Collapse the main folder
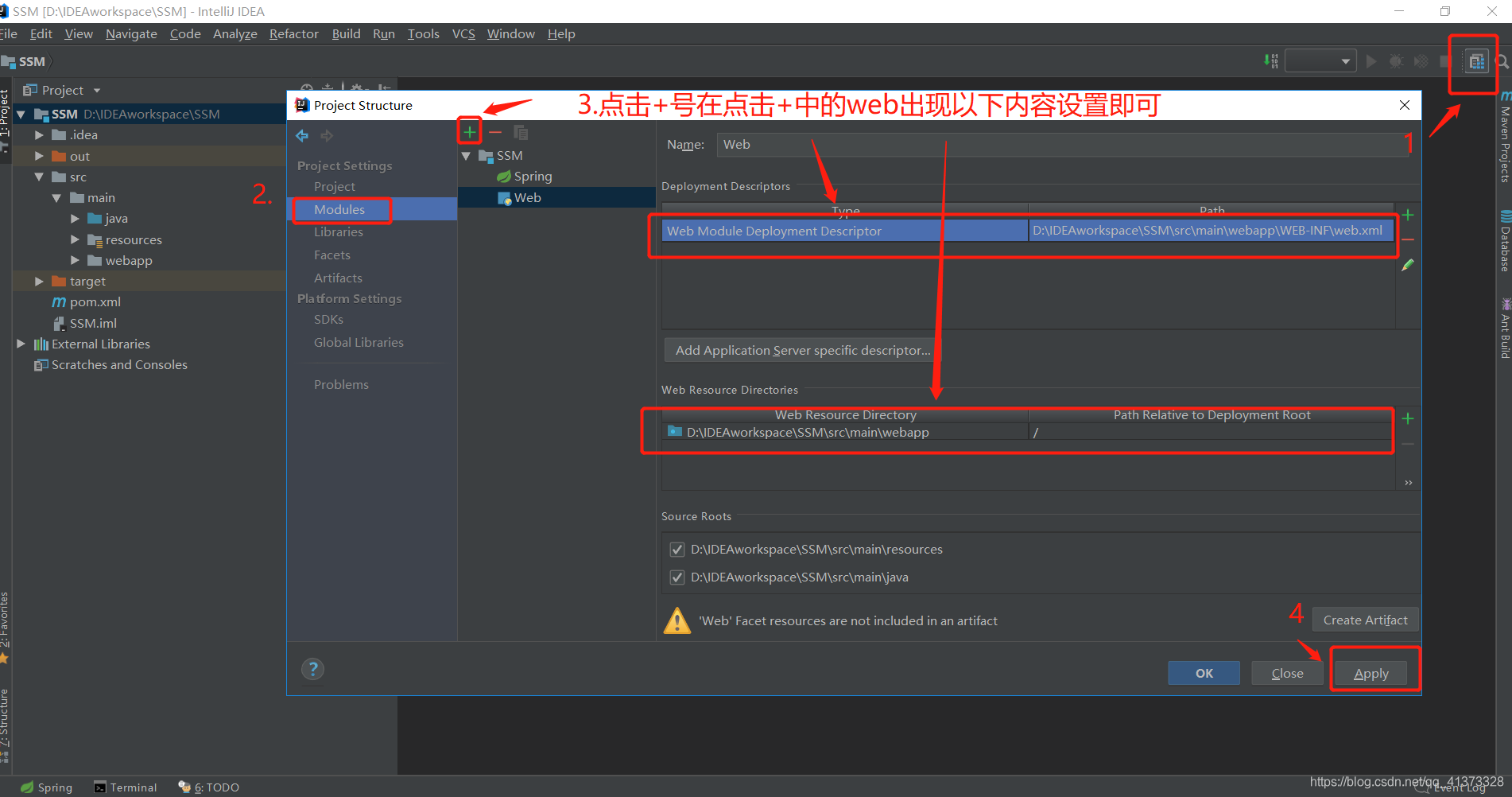The width and height of the screenshot is (1512, 797). [56, 198]
